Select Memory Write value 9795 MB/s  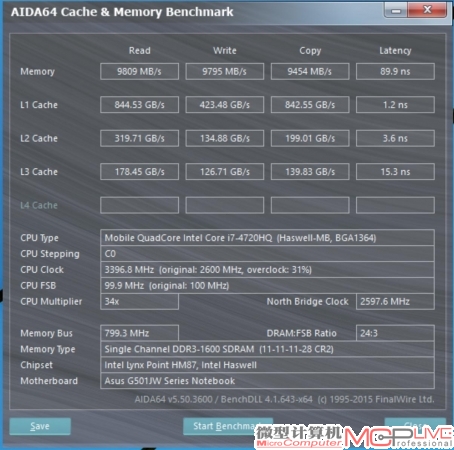225,71
